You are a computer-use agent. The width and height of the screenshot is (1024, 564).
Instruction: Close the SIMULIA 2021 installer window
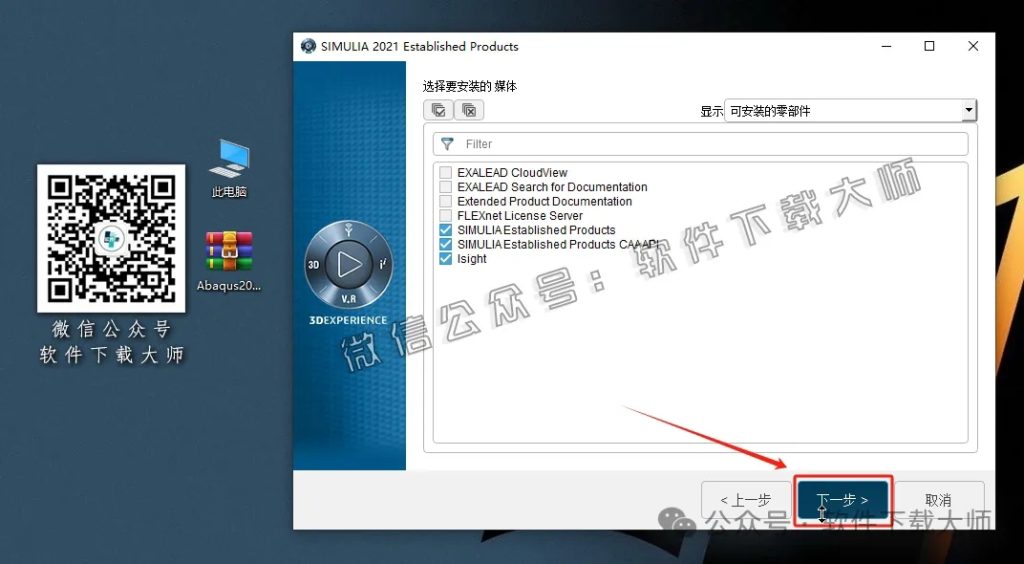point(973,46)
